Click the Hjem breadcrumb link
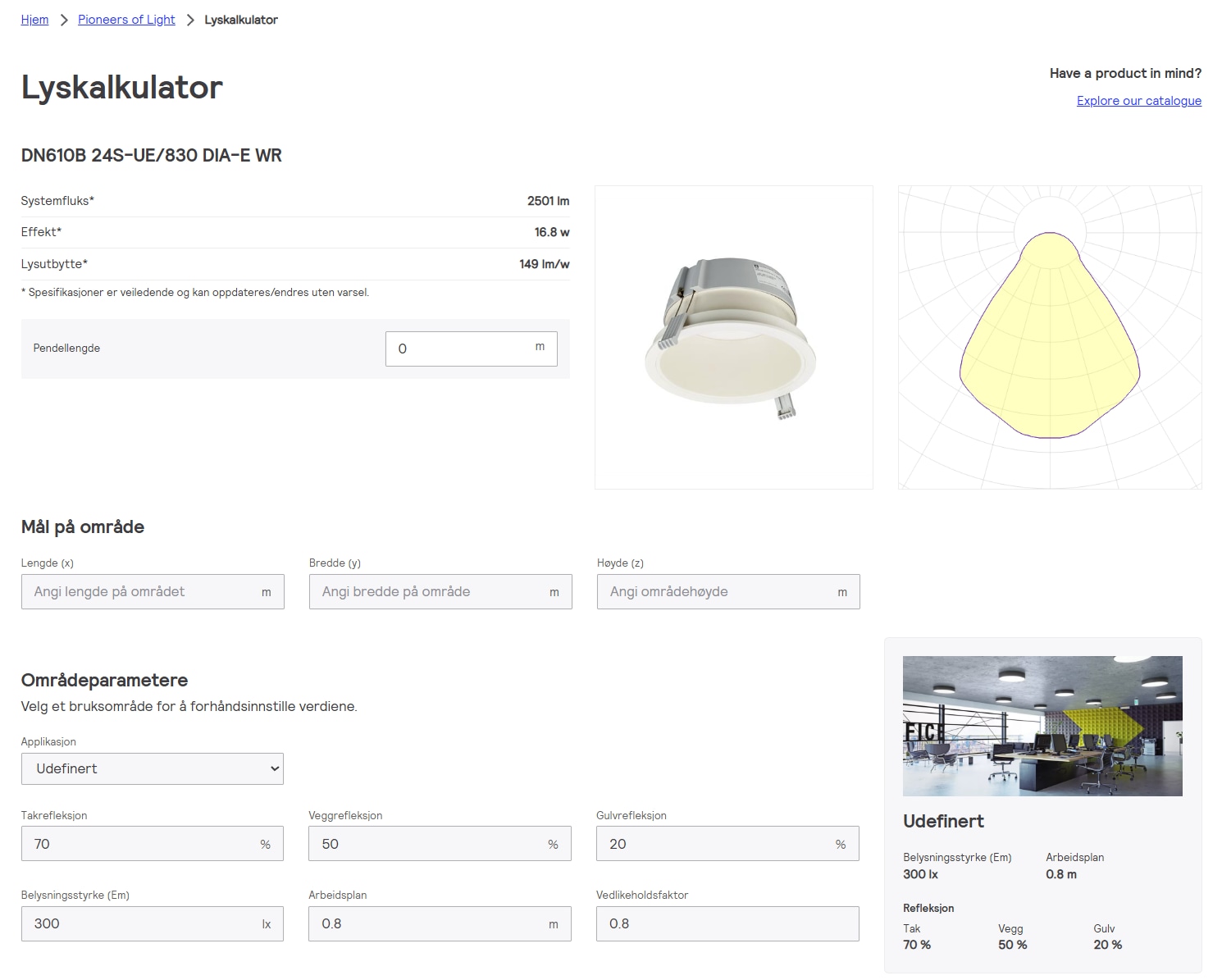This screenshot has width=1222, height=980. tap(34, 20)
